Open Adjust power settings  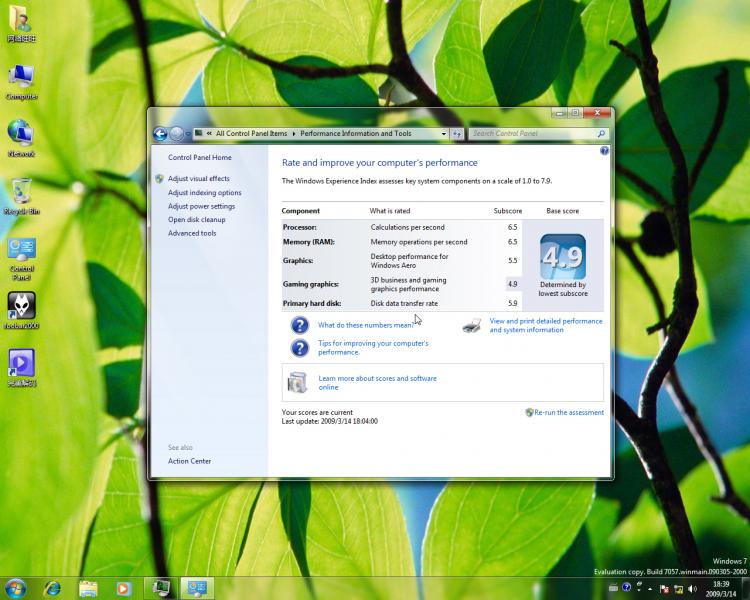coord(201,206)
